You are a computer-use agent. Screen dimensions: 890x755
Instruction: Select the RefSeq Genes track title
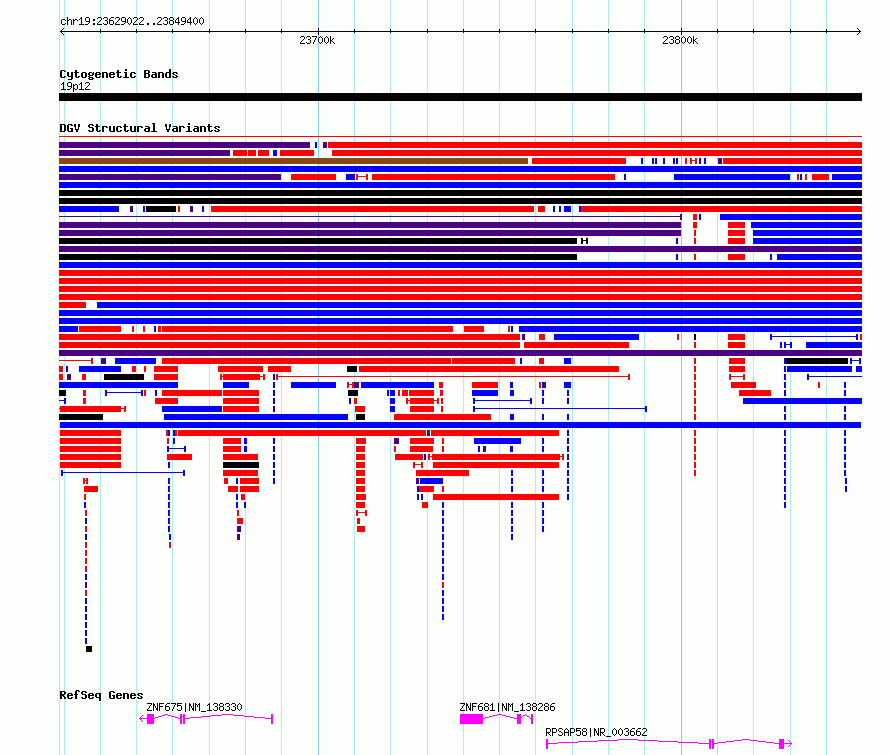pyautogui.click(x=101, y=695)
